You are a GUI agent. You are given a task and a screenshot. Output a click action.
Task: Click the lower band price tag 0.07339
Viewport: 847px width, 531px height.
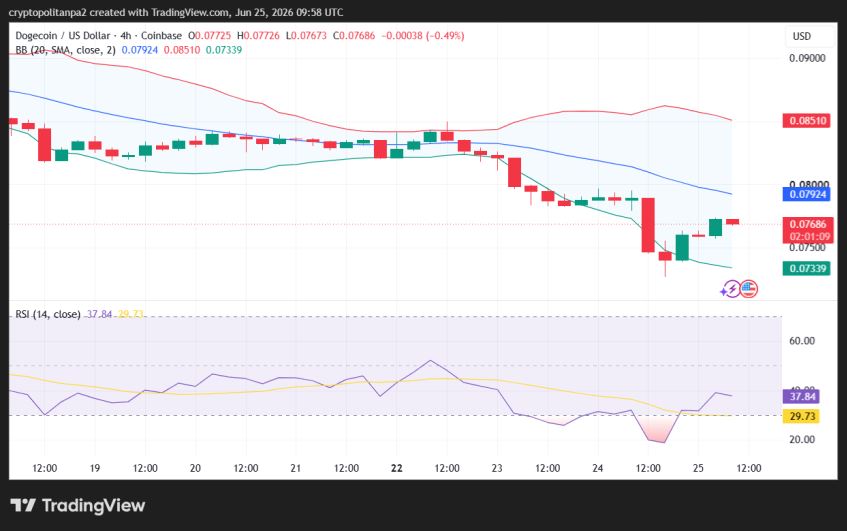808,268
